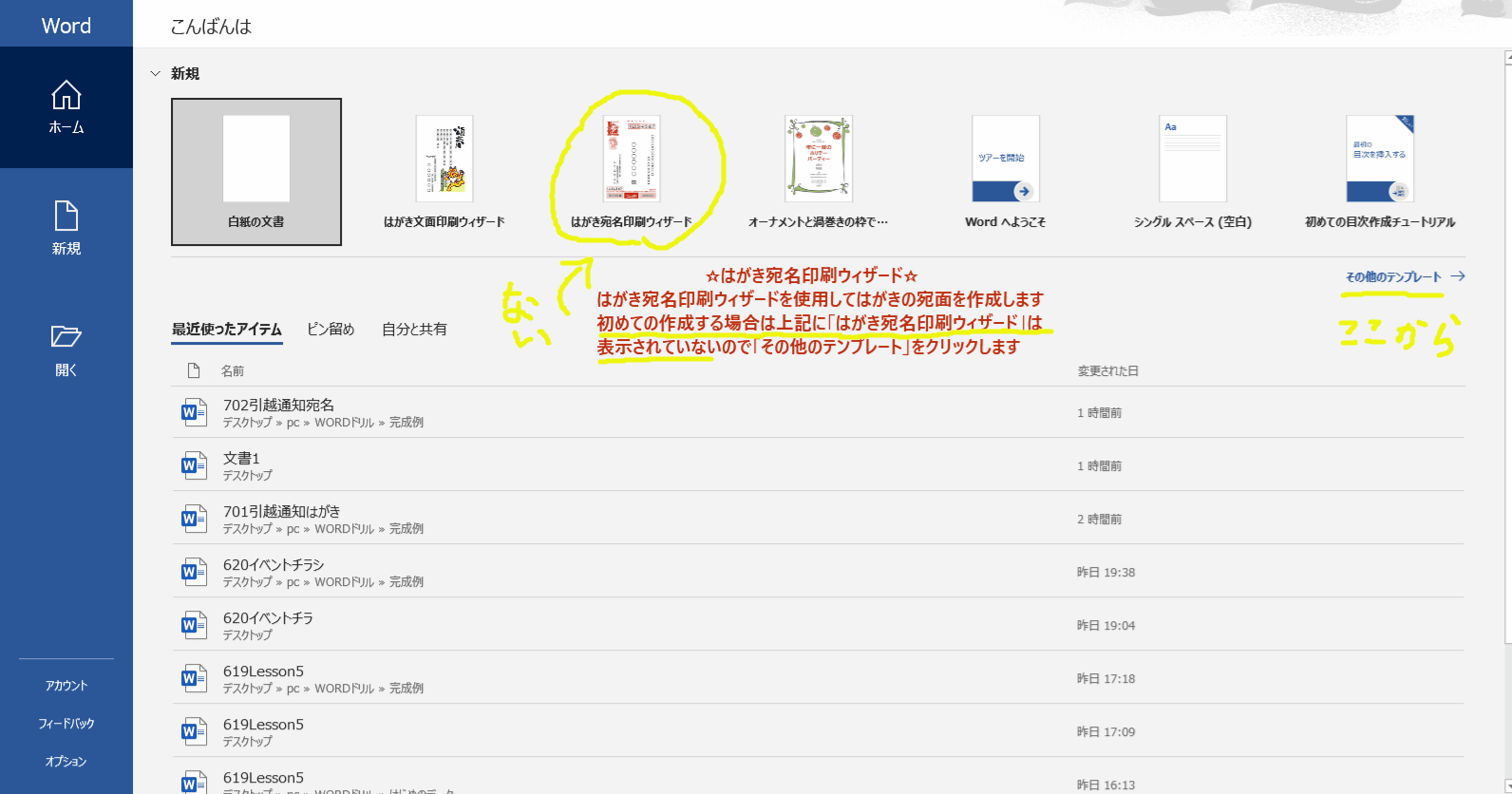Collapse the 新規 section chevron
The image size is (1512, 794).
[x=156, y=74]
